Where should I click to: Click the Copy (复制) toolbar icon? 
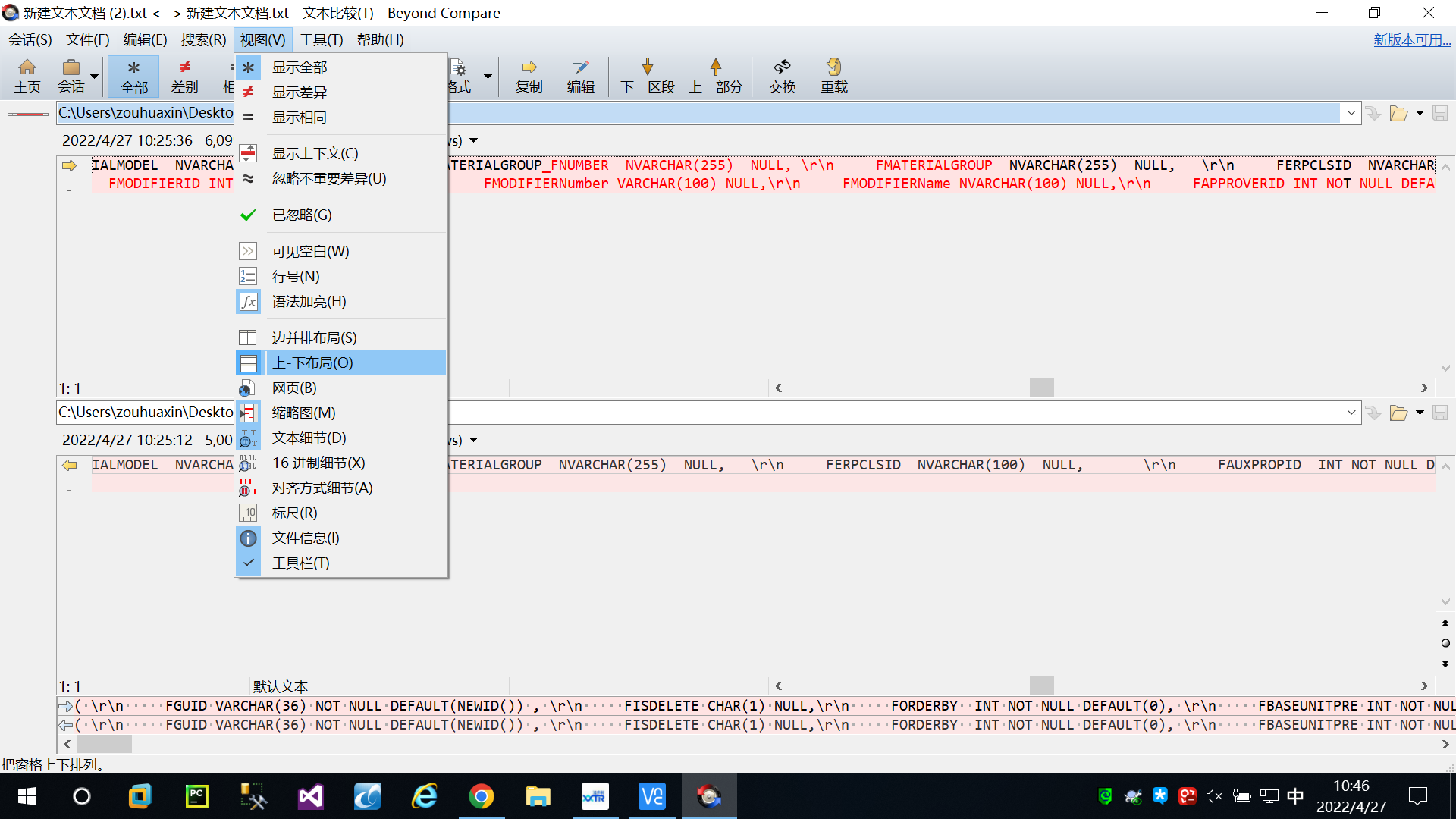529,76
